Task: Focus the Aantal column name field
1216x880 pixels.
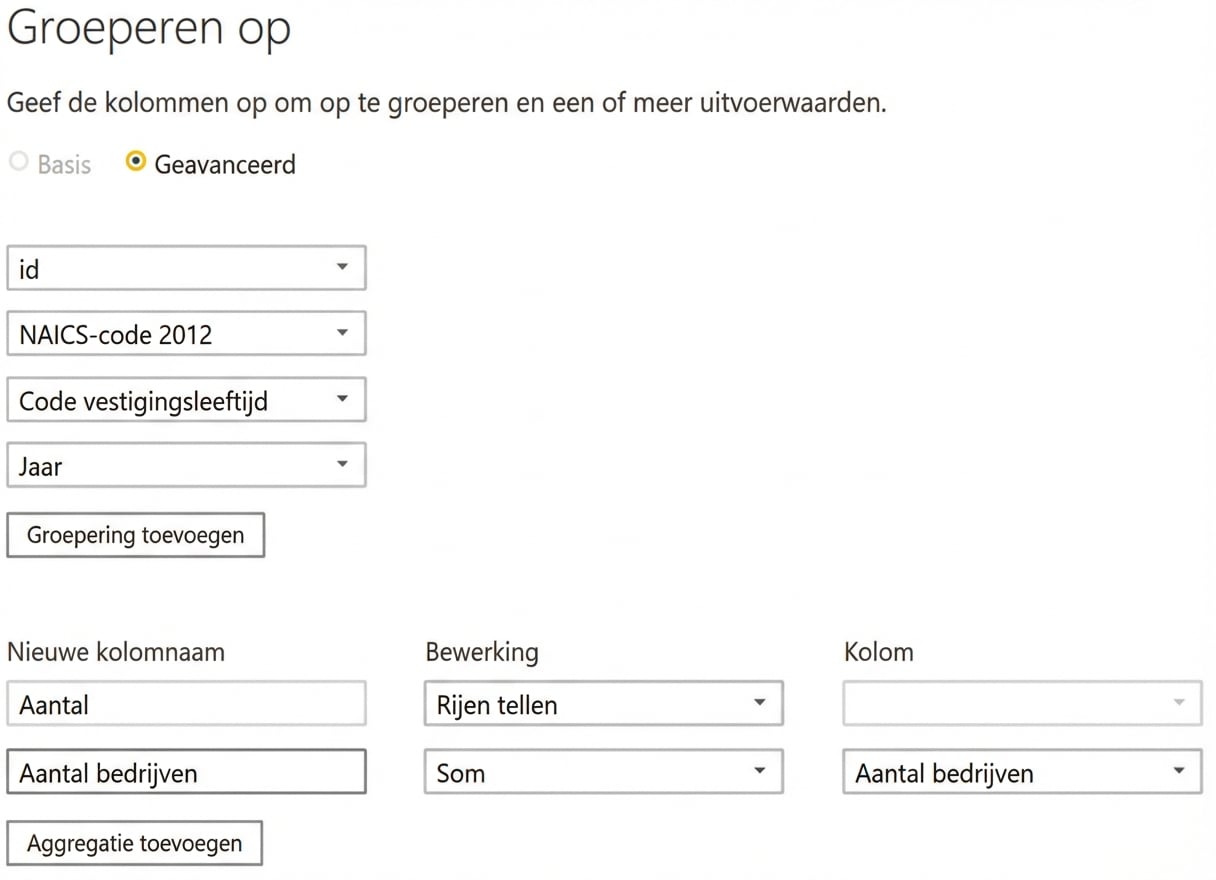Action: pos(186,705)
